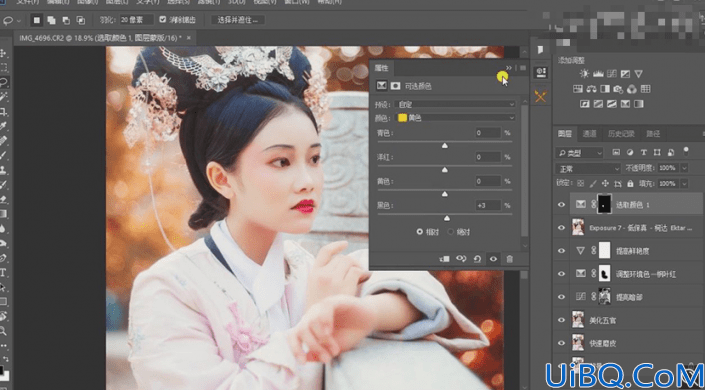This screenshot has width=705, height=390.
Task: Open the 颜色 dropdown showing 黄色
Action: [x=455, y=118]
